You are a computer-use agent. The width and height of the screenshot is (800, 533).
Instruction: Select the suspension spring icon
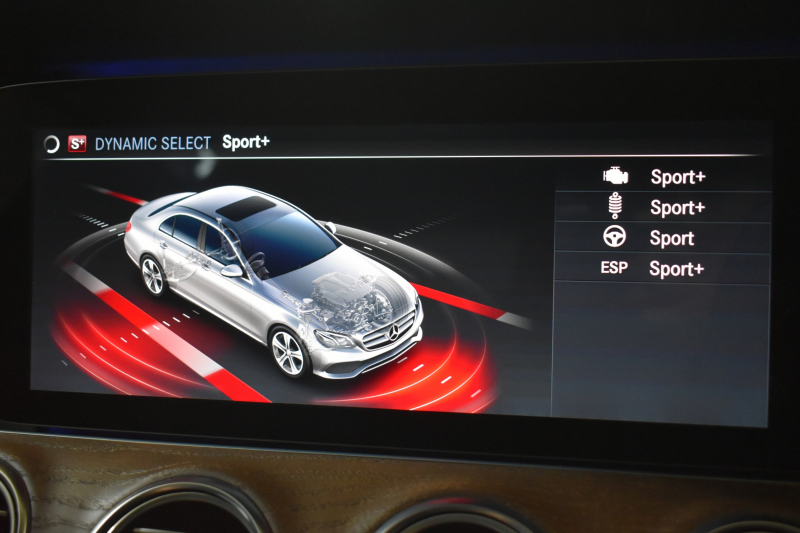click(x=615, y=207)
